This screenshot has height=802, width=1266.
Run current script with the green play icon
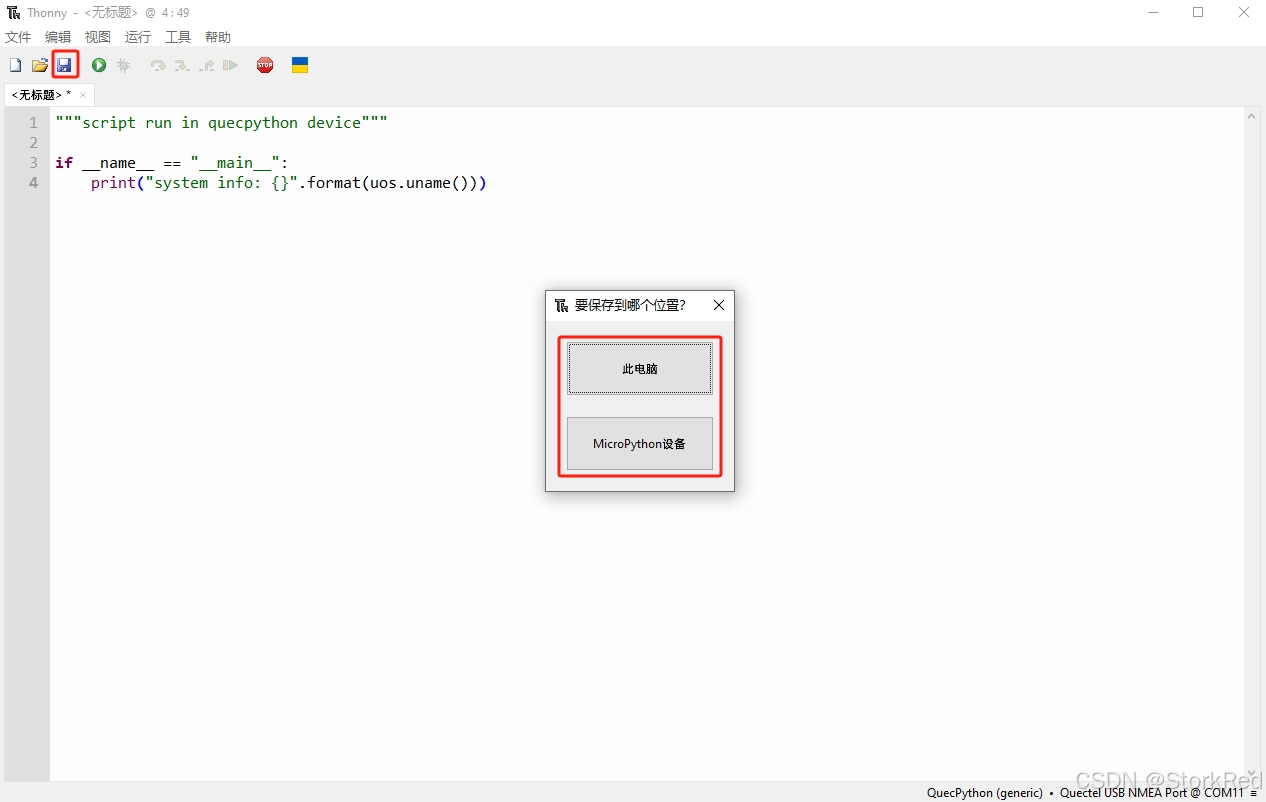[99, 65]
